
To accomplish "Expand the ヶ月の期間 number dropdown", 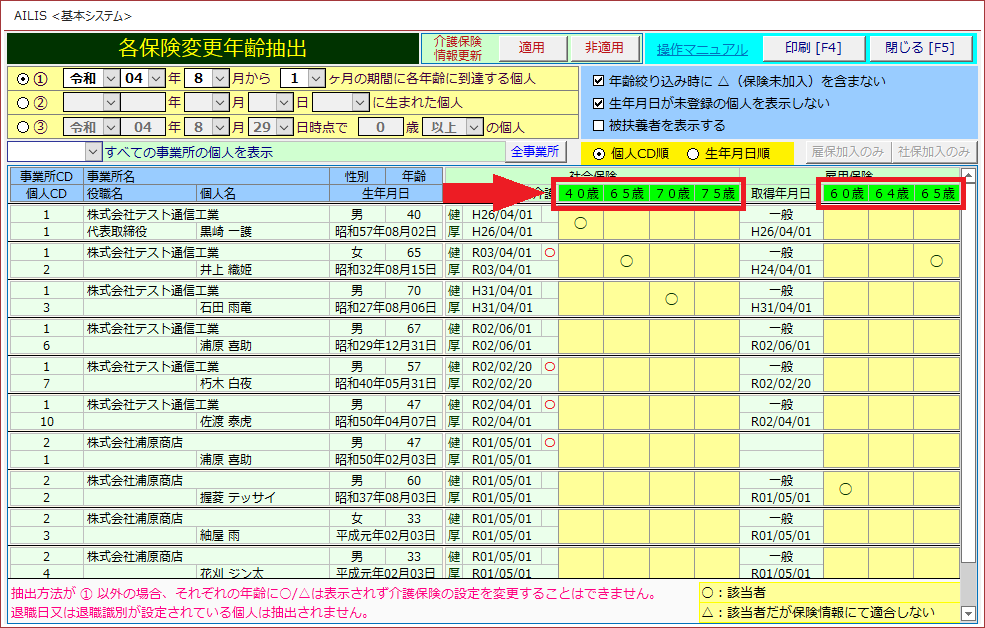I will click(316, 78).
